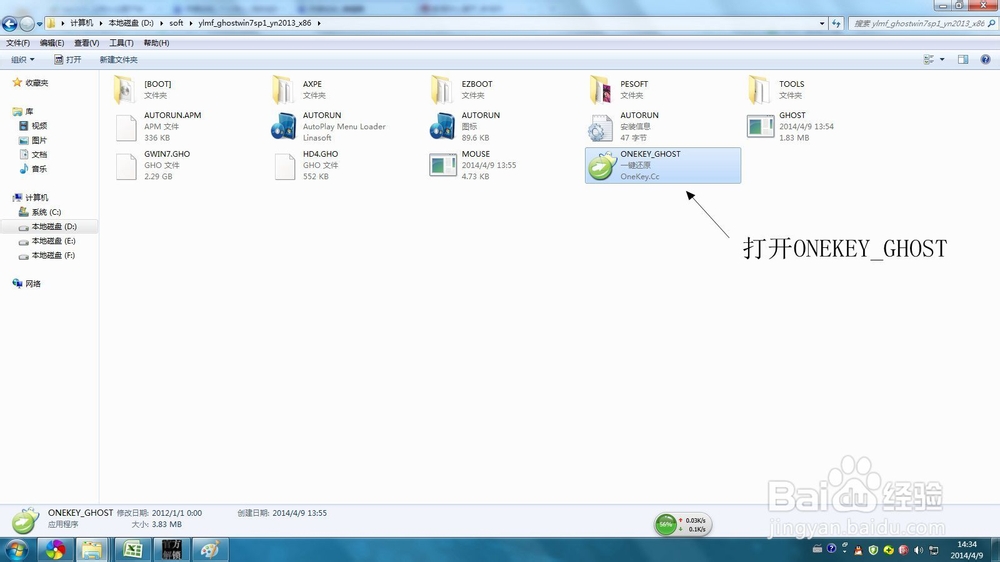1000x562 pixels.
Task: Select the MOUSE 4.73 KB application icon
Action: point(443,165)
